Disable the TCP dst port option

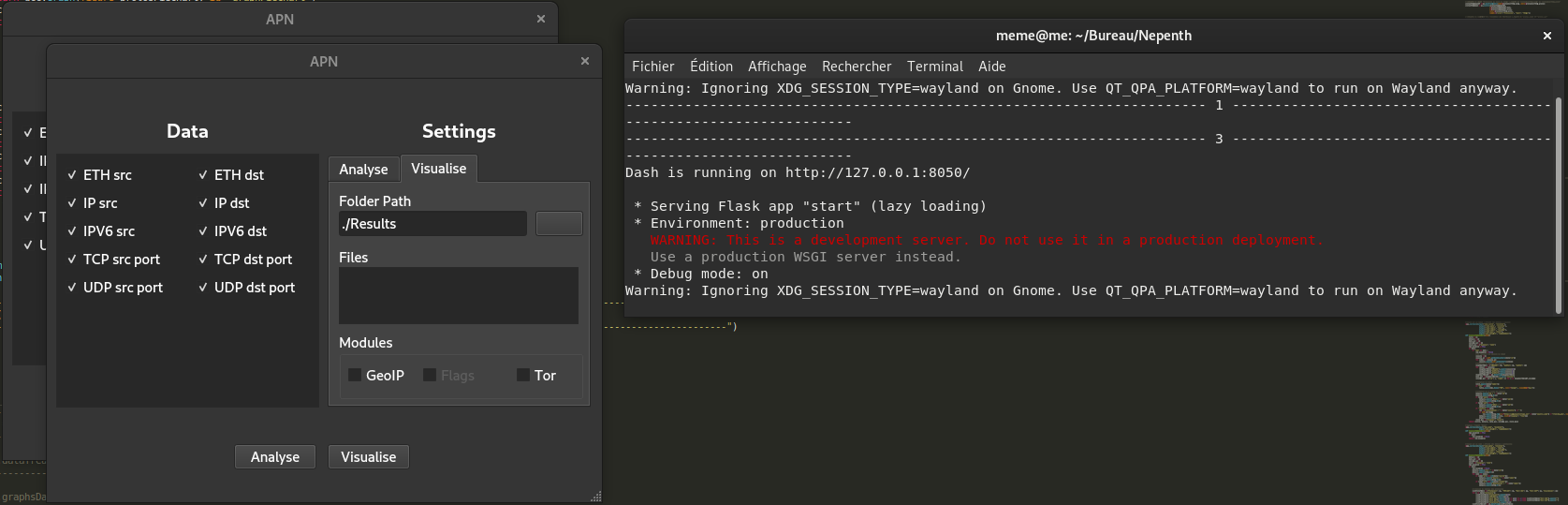pos(244,260)
